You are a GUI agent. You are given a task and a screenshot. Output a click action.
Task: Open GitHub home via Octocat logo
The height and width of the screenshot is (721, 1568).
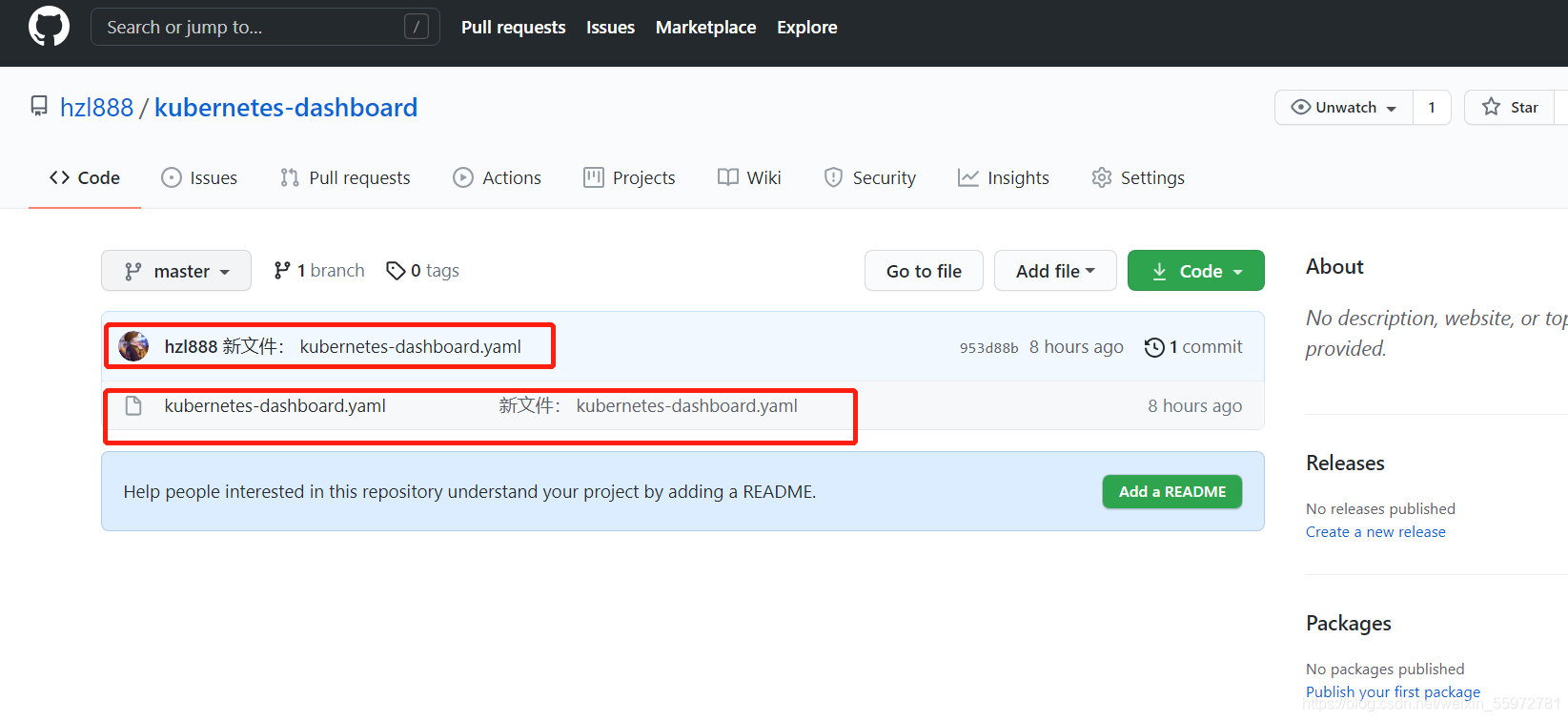pos(49,27)
